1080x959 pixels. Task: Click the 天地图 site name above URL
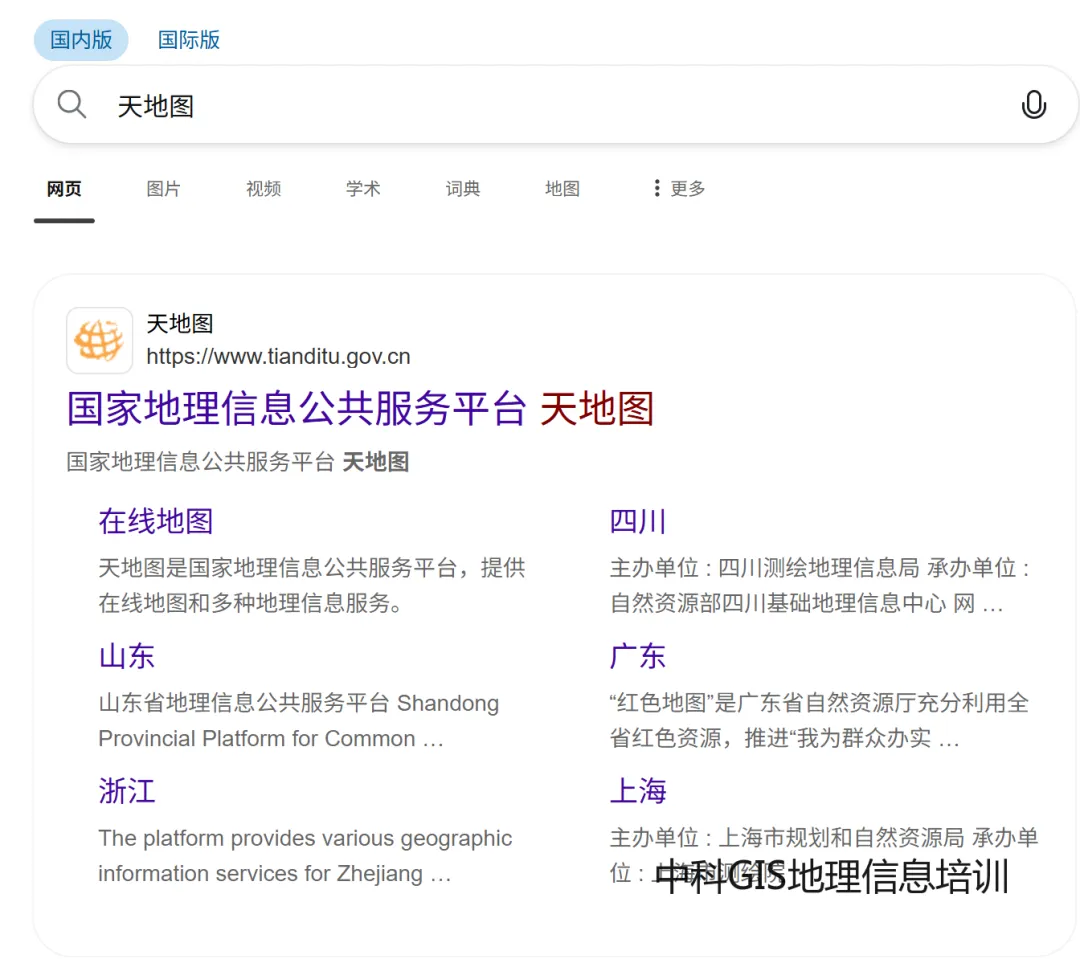(x=180, y=323)
